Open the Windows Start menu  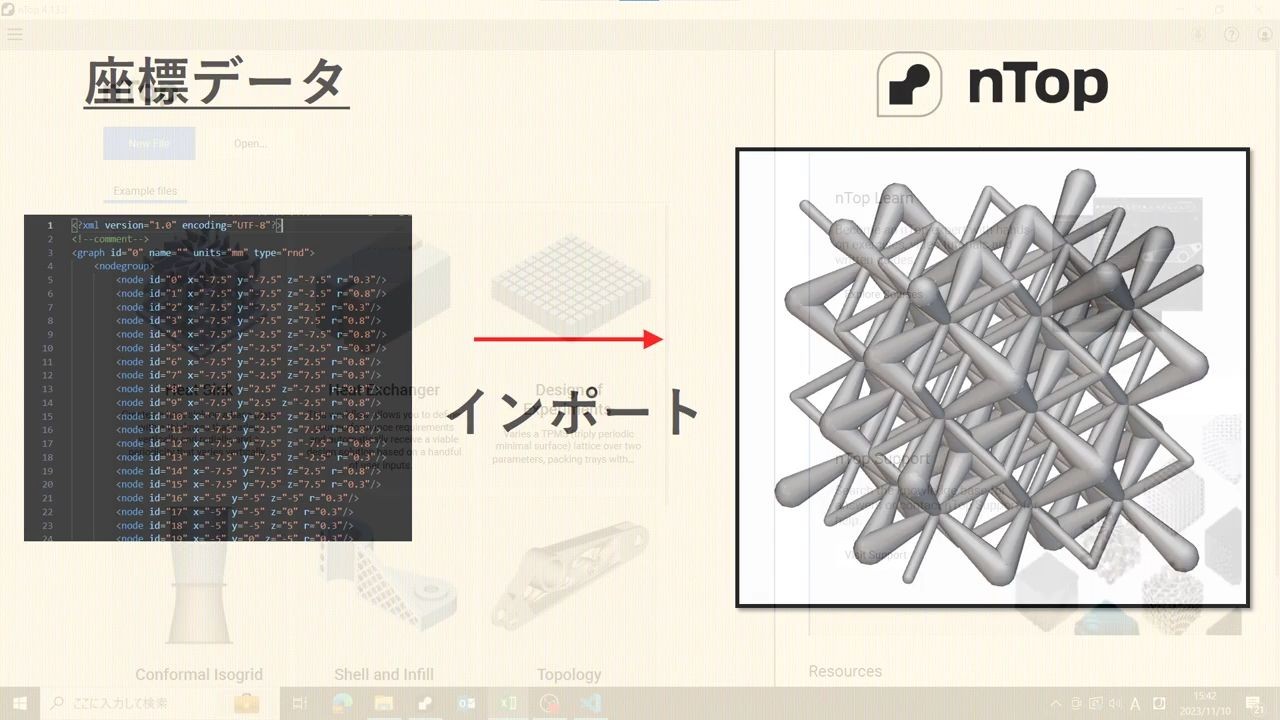coord(20,703)
